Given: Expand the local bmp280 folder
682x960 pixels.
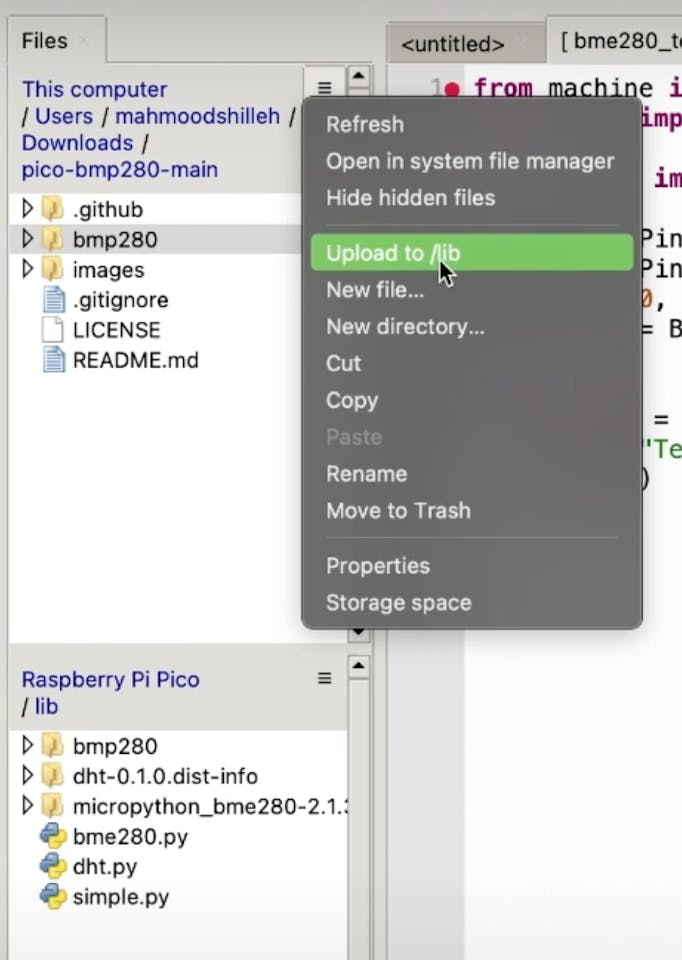Looking at the screenshot, I should pyautogui.click(x=27, y=239).
